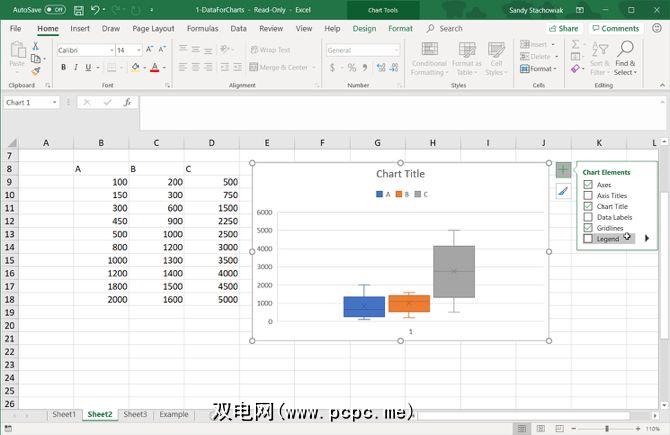Open the chart Format tab
Viewport: 670px width, 435px height.
(x=400, y=28)
